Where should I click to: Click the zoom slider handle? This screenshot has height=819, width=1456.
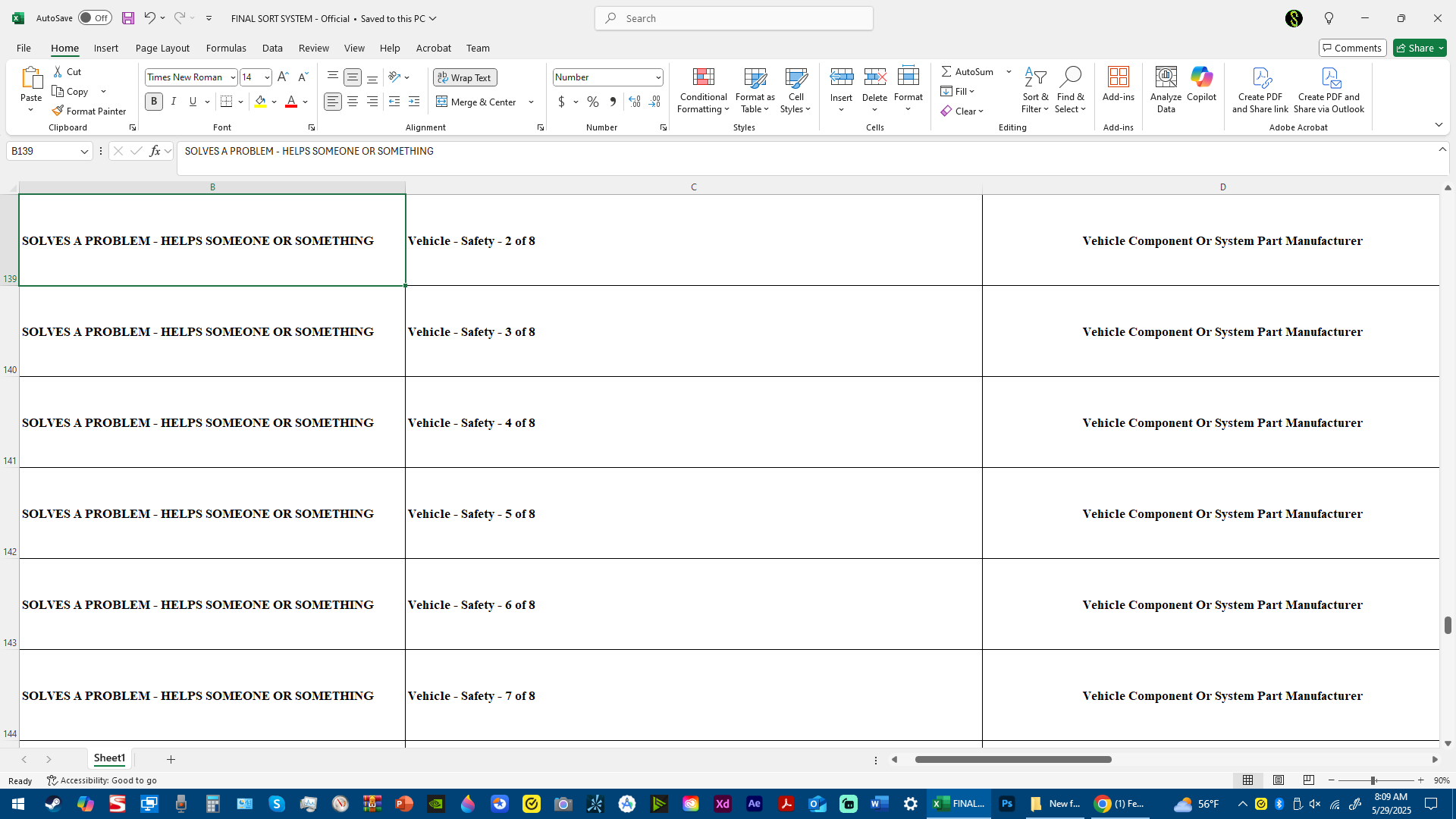pos(1373,780)
